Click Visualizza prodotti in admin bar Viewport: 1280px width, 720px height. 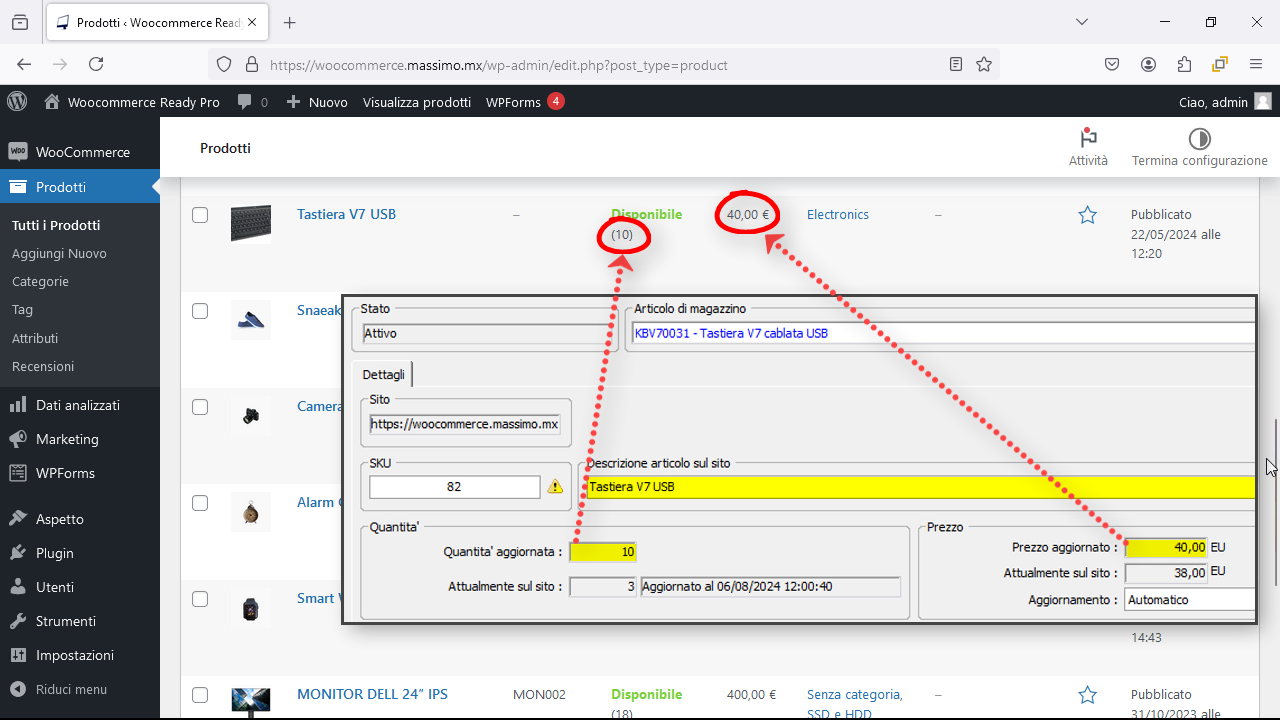(x=417, y=102)
